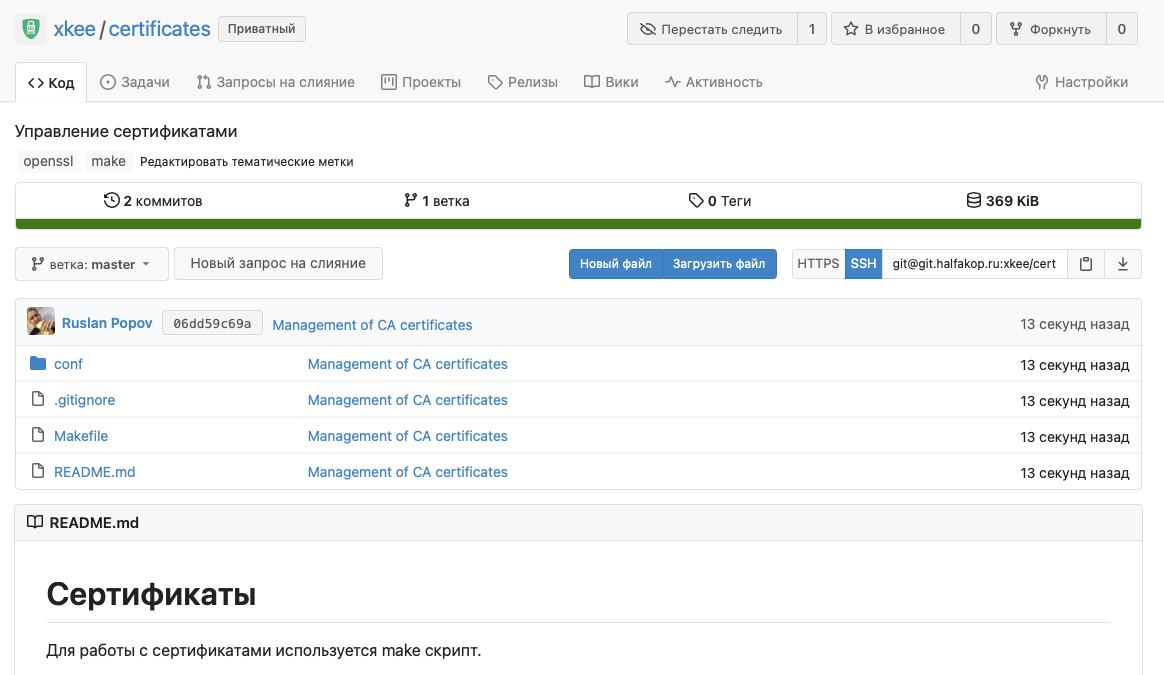View branches via 1 ветка
The height and width of the screenshot is (675, 1164).
436,201
